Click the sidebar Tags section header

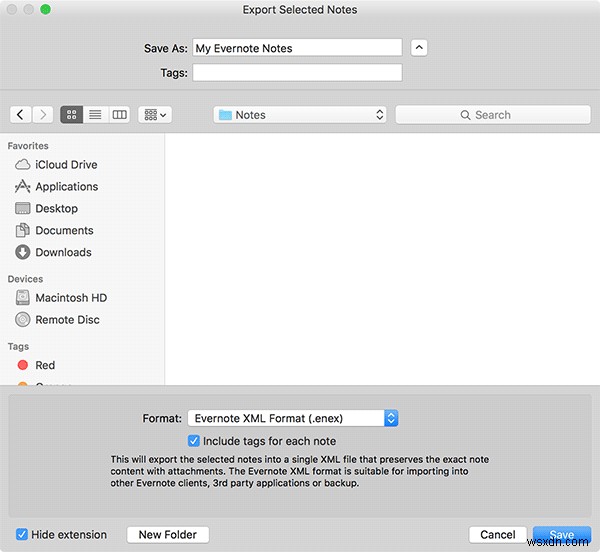(x=18, y=347)
